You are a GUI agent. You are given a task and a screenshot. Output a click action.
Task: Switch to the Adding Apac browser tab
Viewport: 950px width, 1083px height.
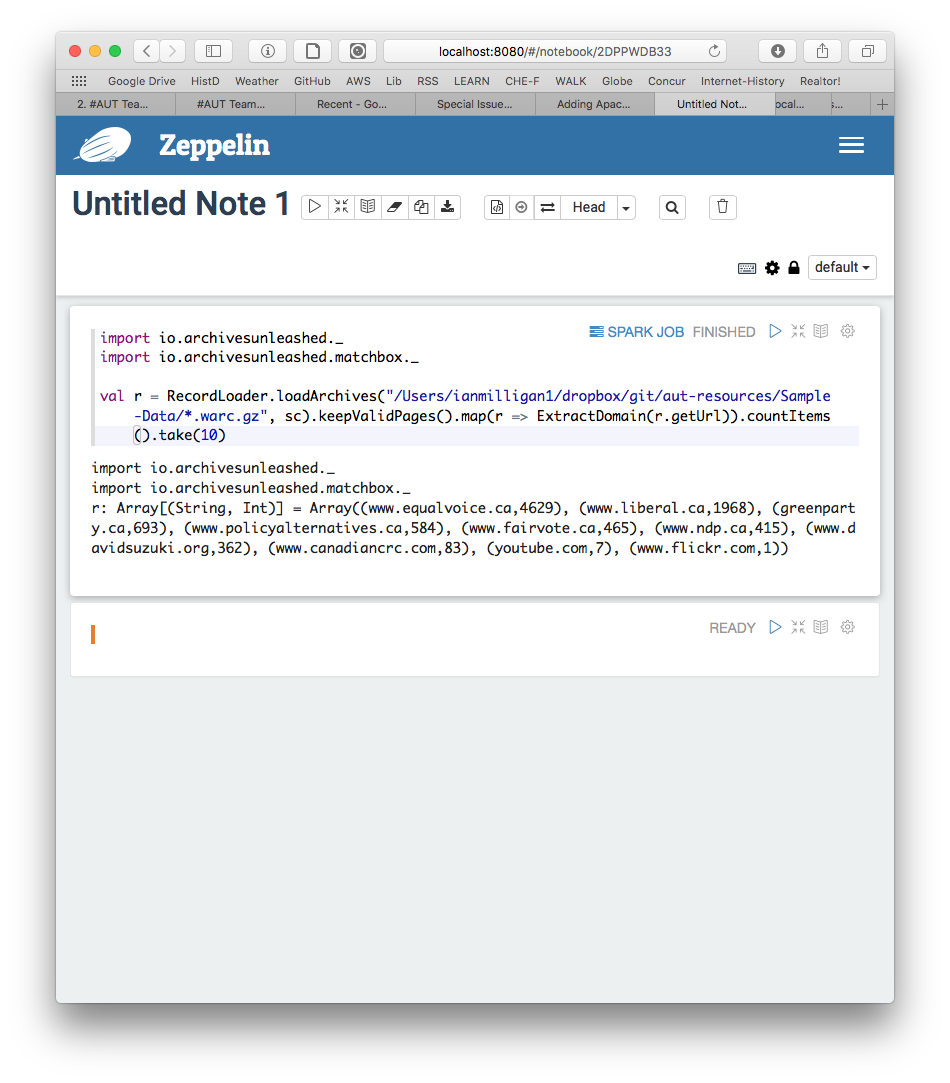tap(594, 103)
